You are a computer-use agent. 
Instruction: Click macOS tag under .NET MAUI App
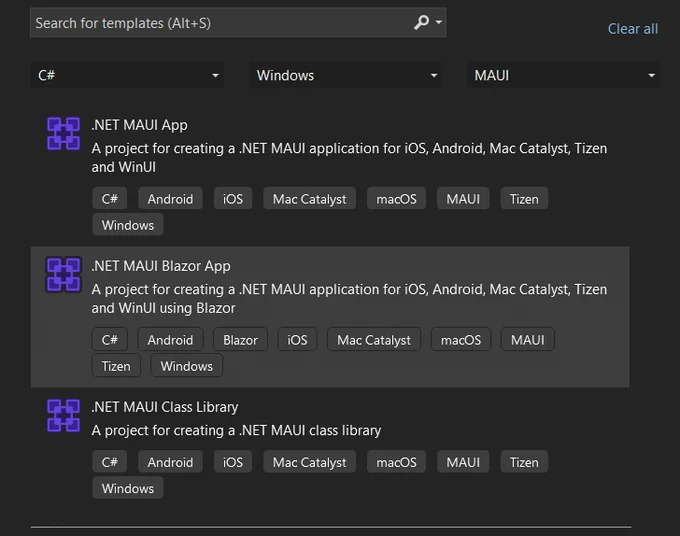coord(396,199)
